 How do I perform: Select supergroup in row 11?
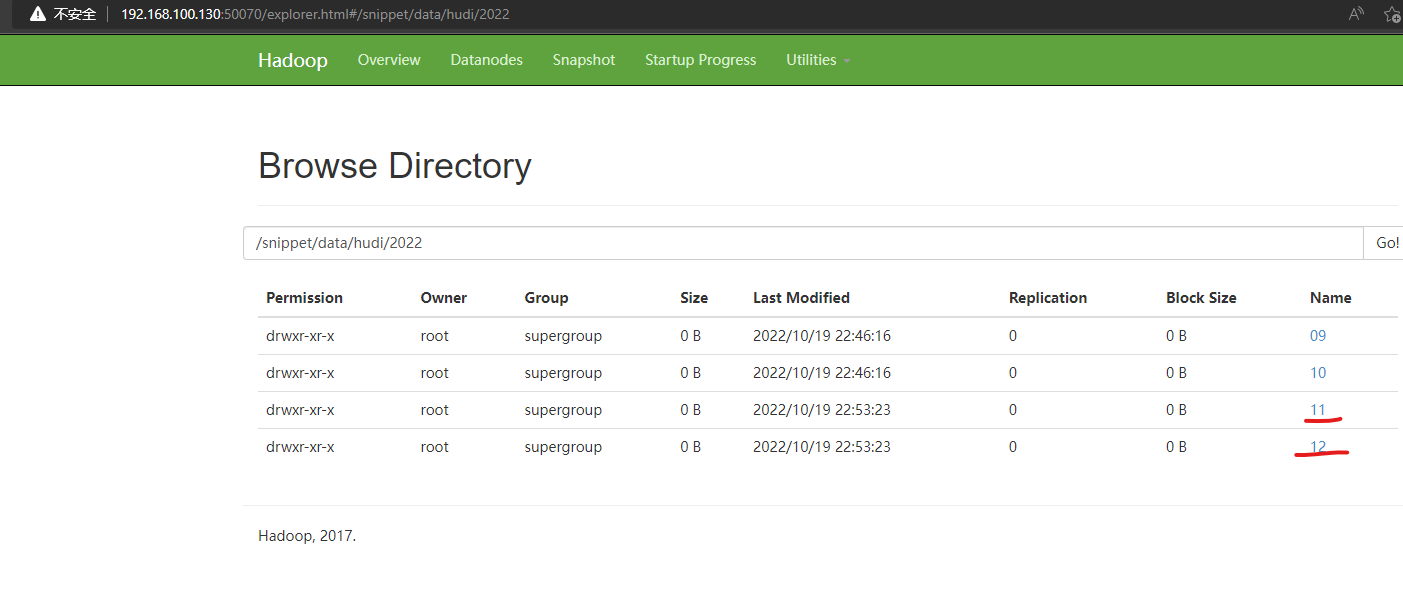tap(563, 410)
